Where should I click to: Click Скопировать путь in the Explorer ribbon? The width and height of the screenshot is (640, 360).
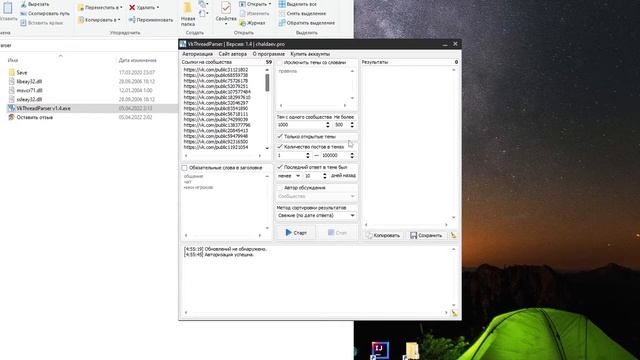(45, 13)
